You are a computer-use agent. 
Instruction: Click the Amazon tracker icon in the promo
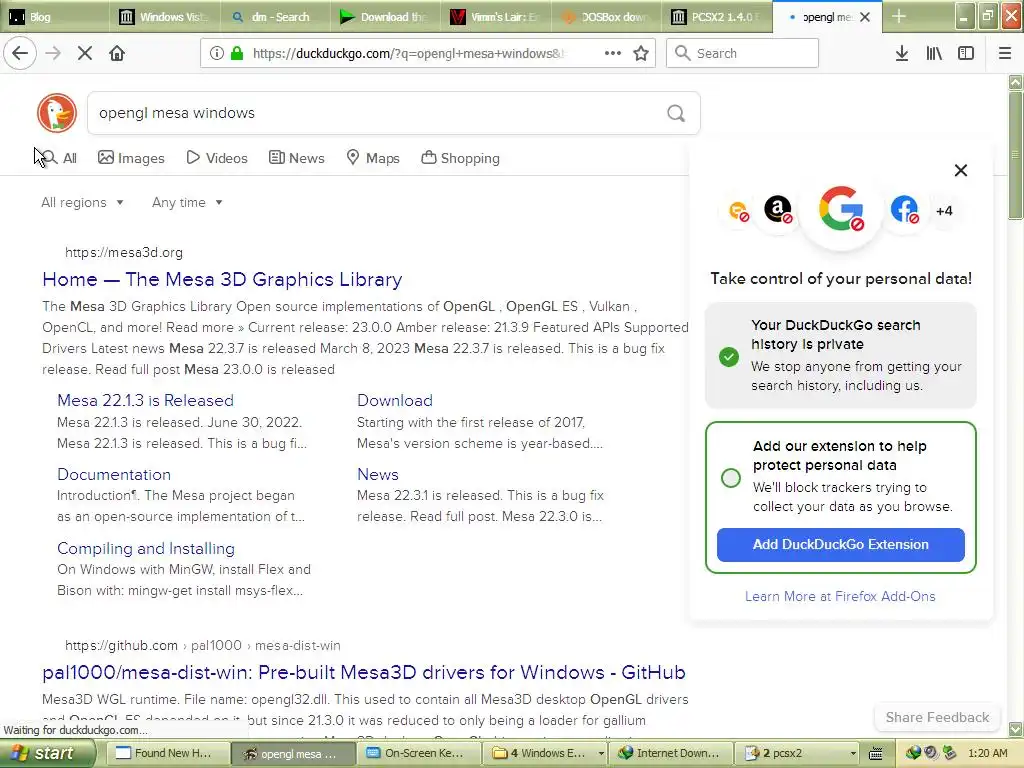pyautogui.click(x=778, y=210)
